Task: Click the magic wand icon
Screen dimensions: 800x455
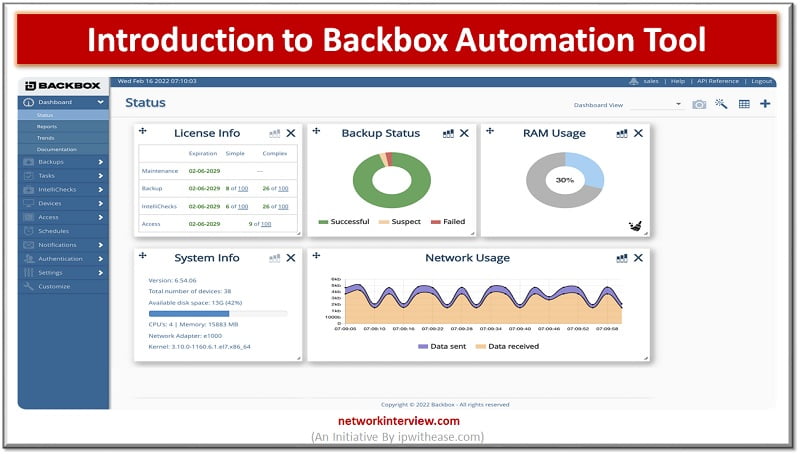Action: [721, 104]
